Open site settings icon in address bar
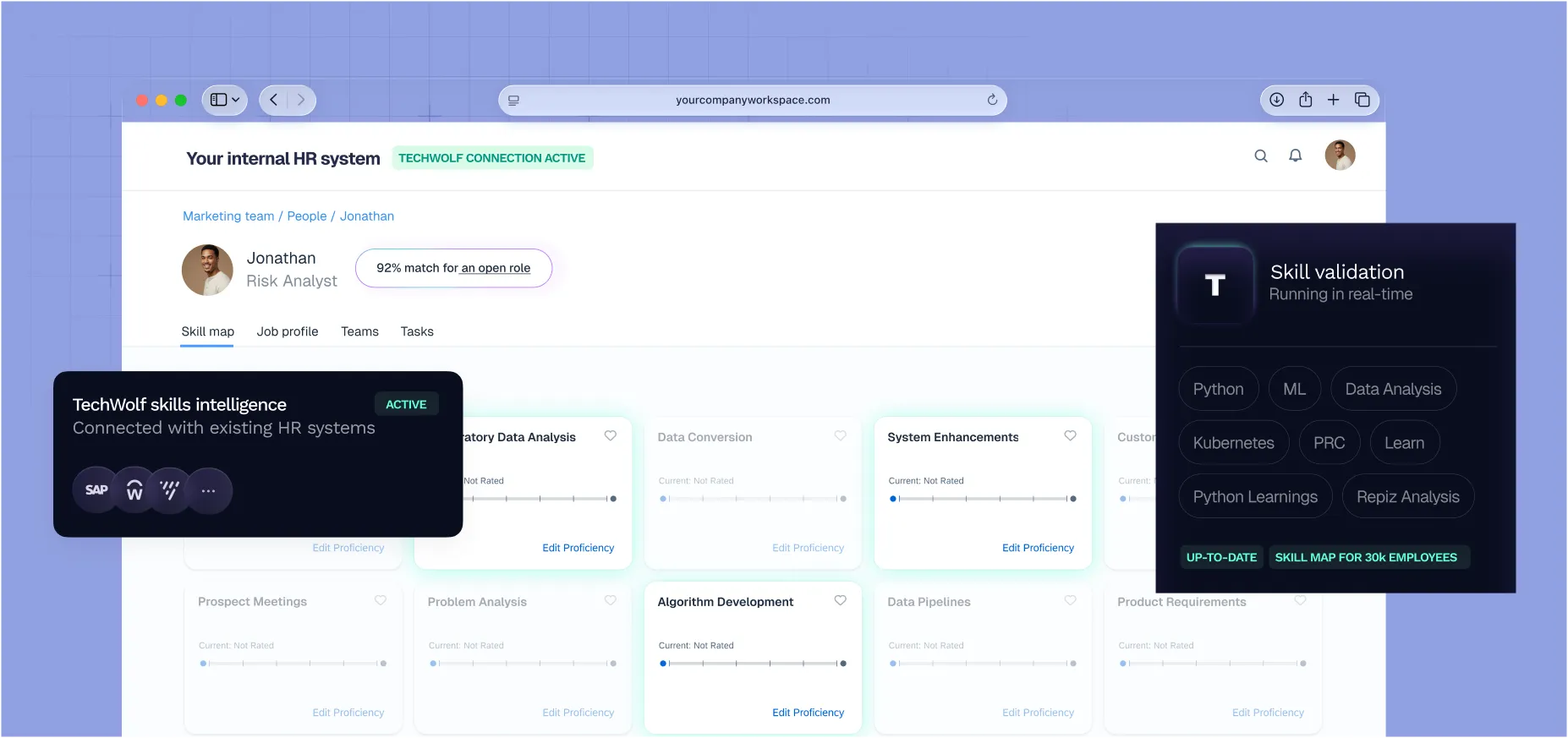 [513, 100]
